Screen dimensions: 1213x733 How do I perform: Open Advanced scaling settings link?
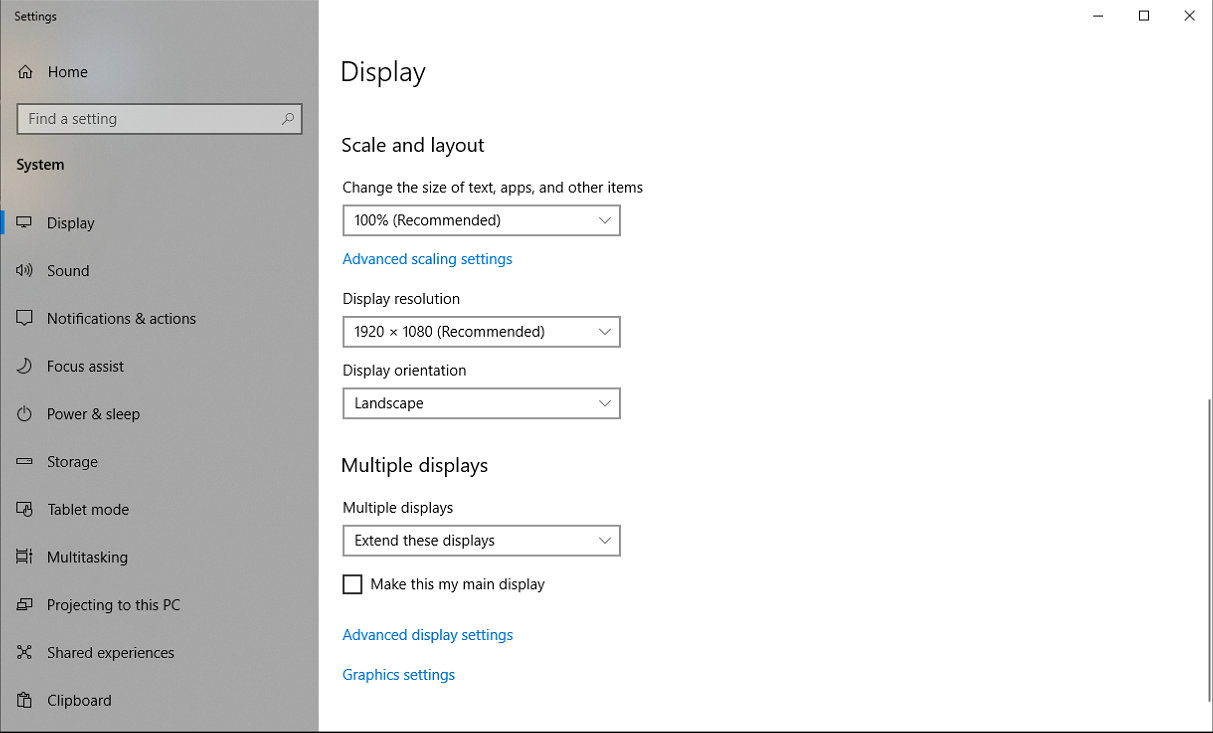pos(427,259)
